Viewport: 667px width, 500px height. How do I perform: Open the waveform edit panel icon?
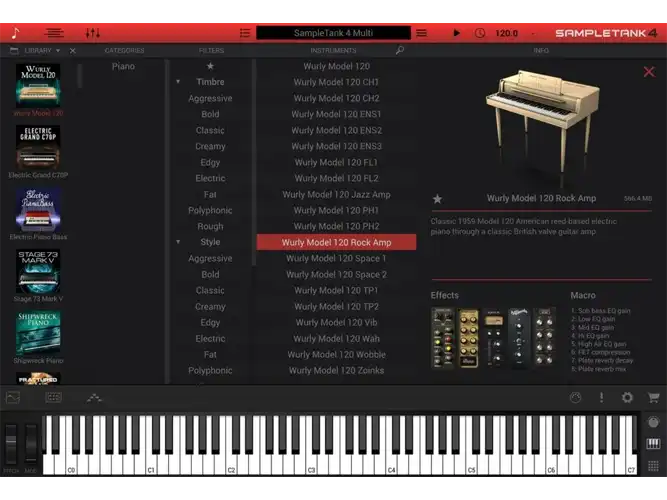[13, 398]
